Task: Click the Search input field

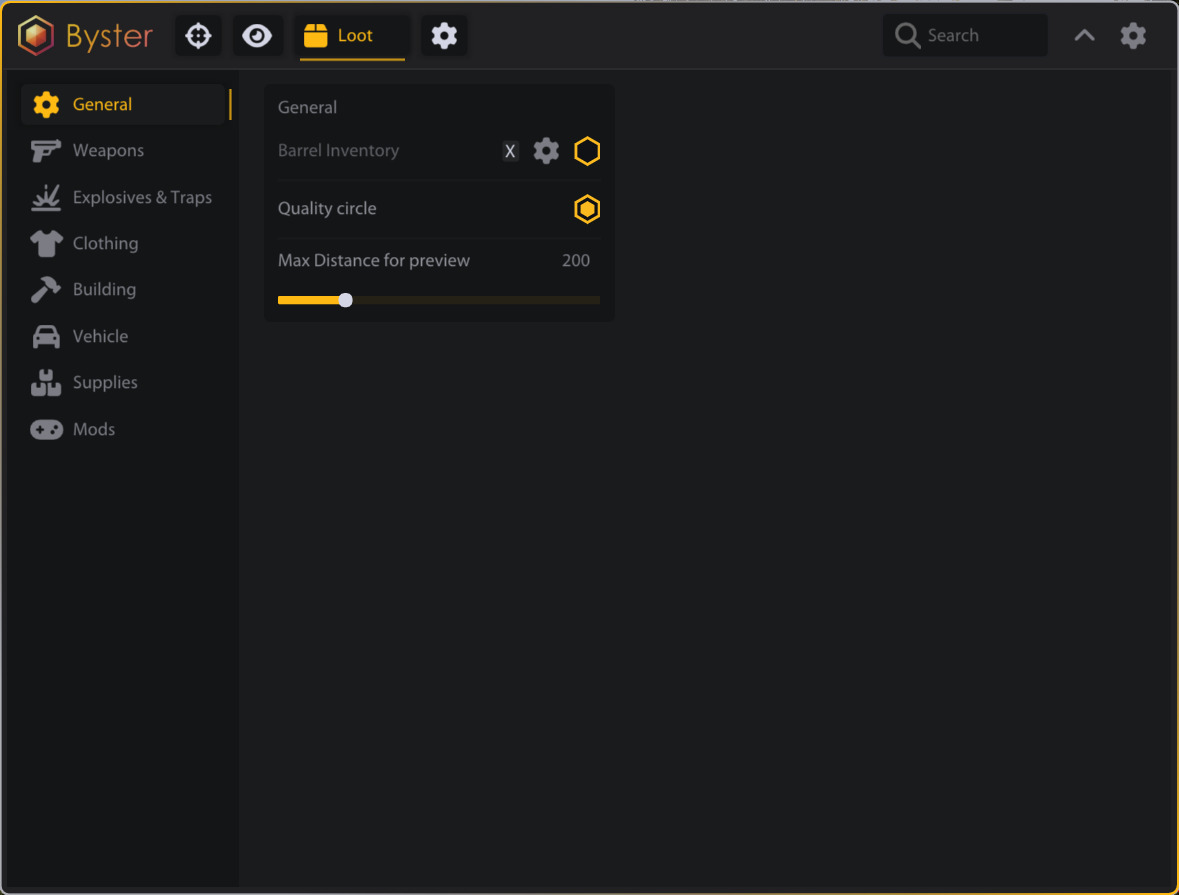Action: click(965, 36)
